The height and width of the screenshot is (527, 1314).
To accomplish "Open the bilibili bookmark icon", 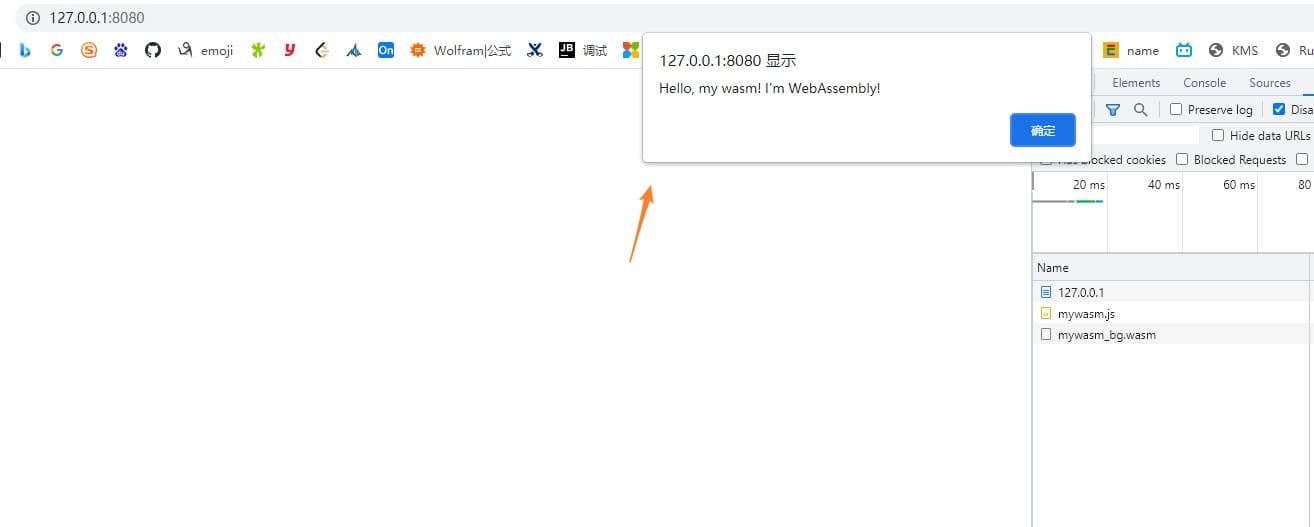I will [1184, 50].
